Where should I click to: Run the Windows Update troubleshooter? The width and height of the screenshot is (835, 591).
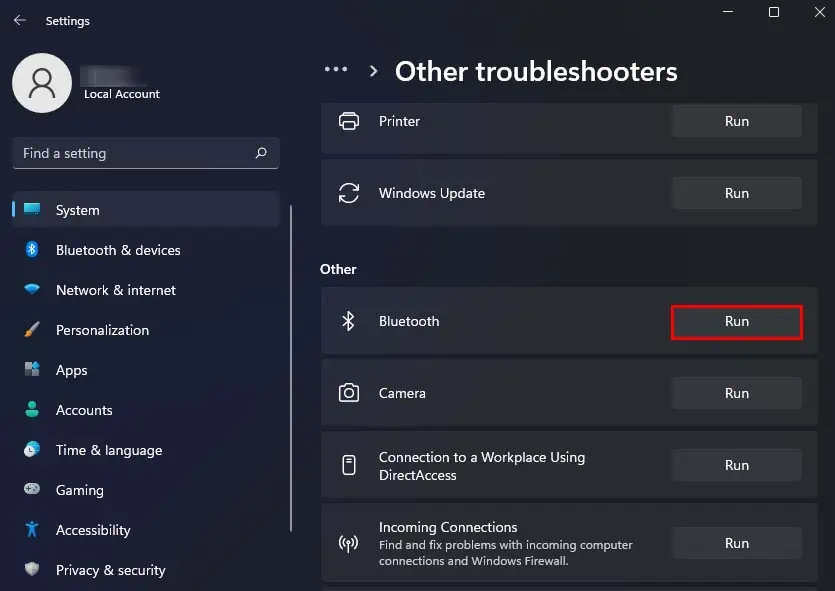[x=736, y=192]
